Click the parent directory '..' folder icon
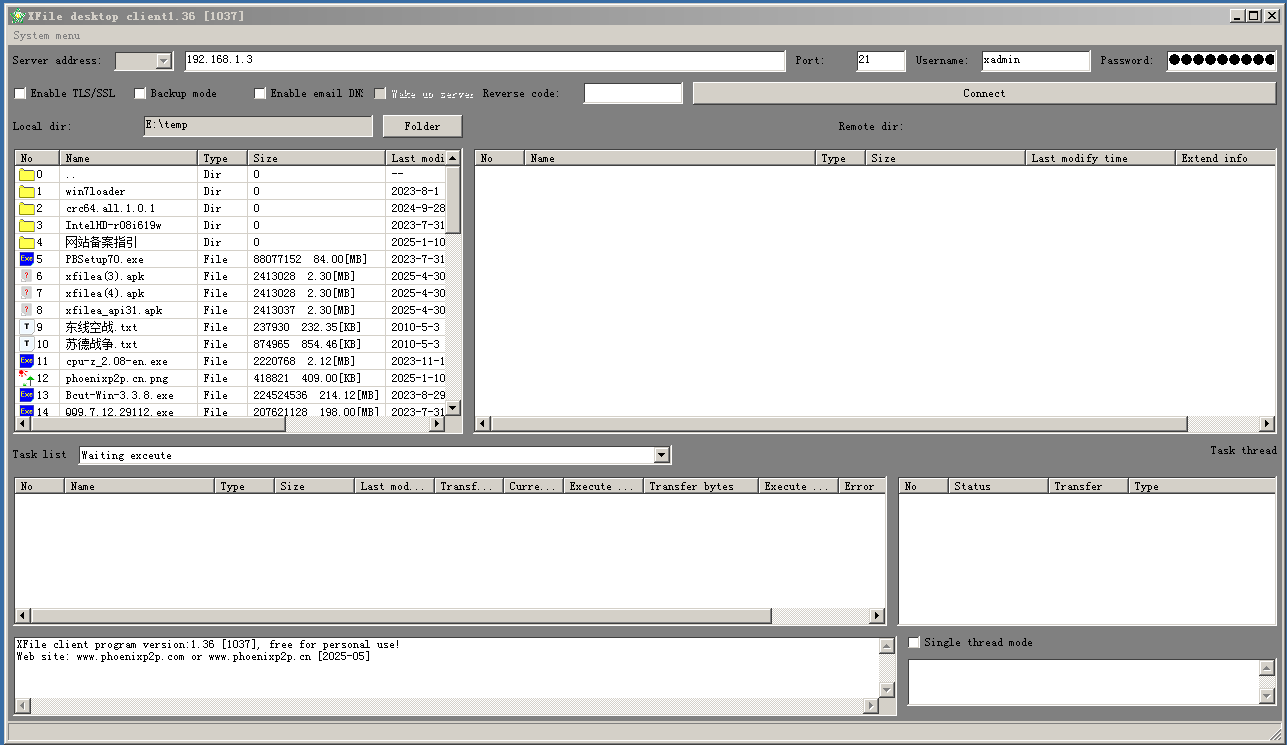Image resolution: width=1287 pixels, height=745 pixels. pyautogui.click(x=26, y=175)
